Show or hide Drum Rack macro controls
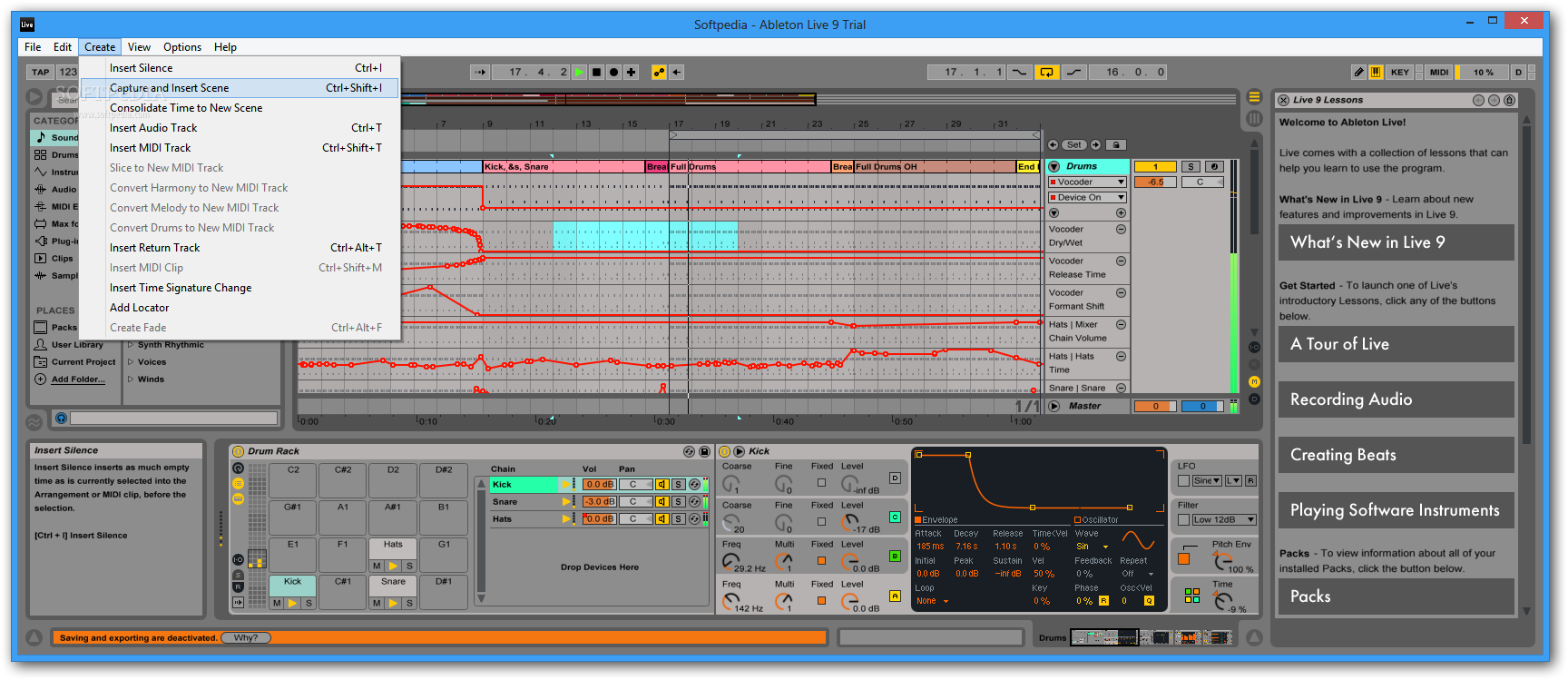The height and width of the screenshot is (680, 1568). click(x=239, y=468)
